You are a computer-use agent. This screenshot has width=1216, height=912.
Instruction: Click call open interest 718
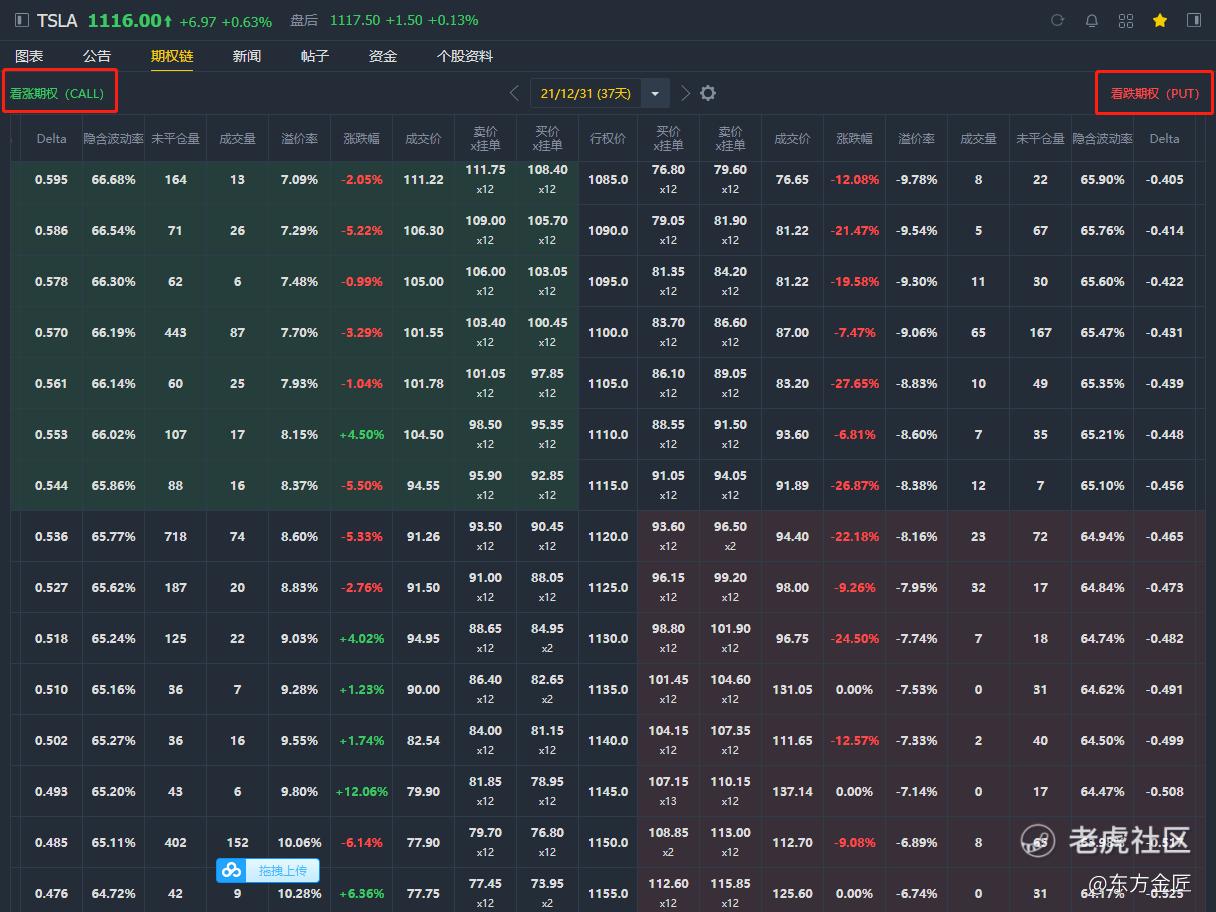pos(175,537)
